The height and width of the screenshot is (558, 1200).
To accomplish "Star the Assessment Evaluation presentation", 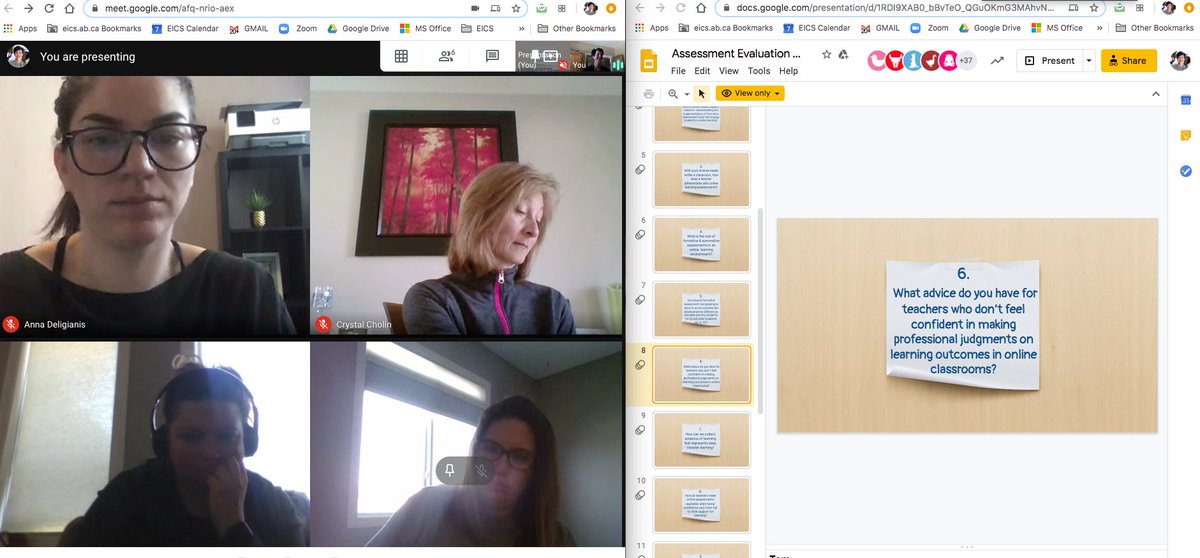I will 826,54.
